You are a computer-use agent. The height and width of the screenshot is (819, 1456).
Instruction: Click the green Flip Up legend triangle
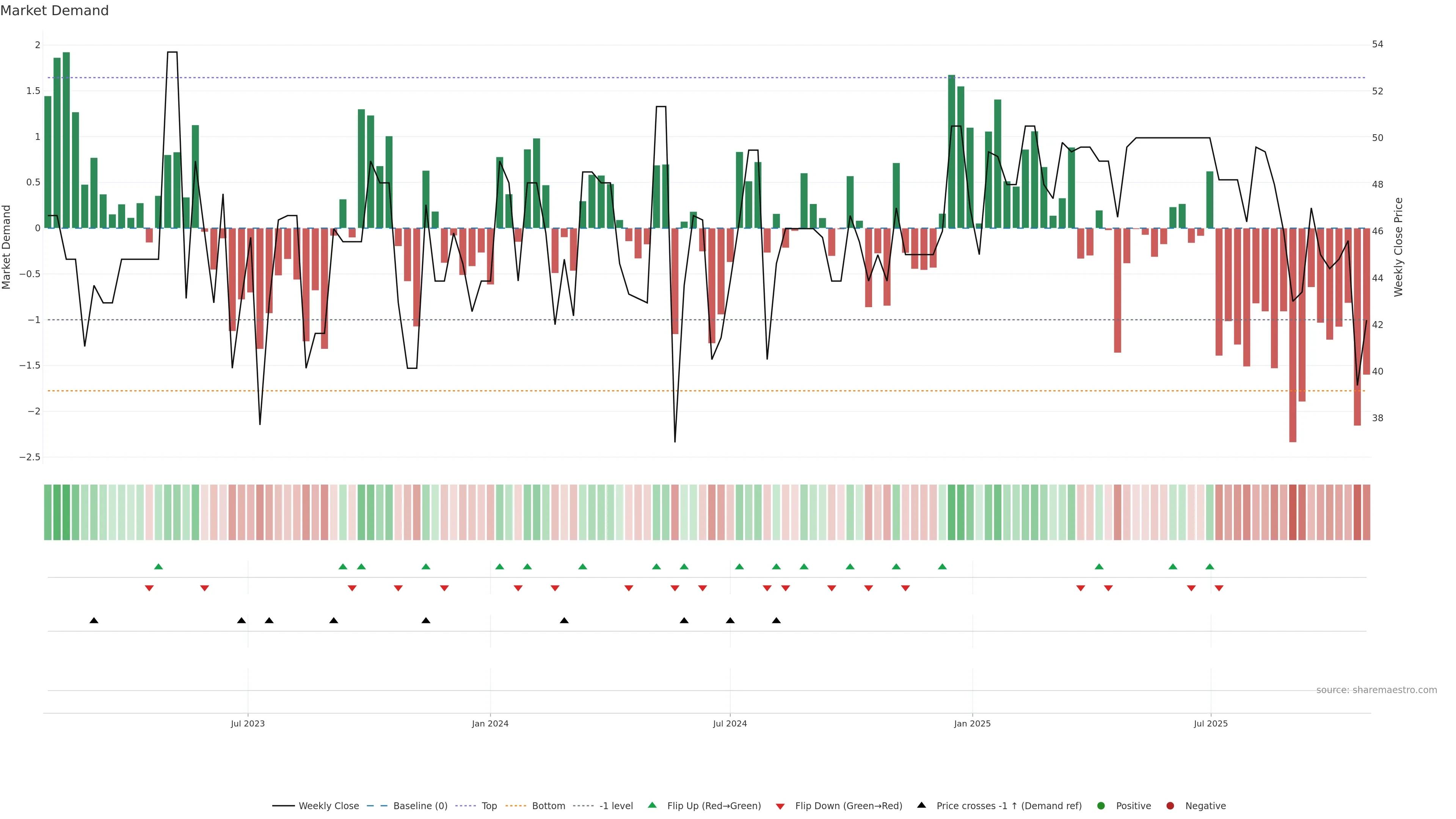[652, 805]
